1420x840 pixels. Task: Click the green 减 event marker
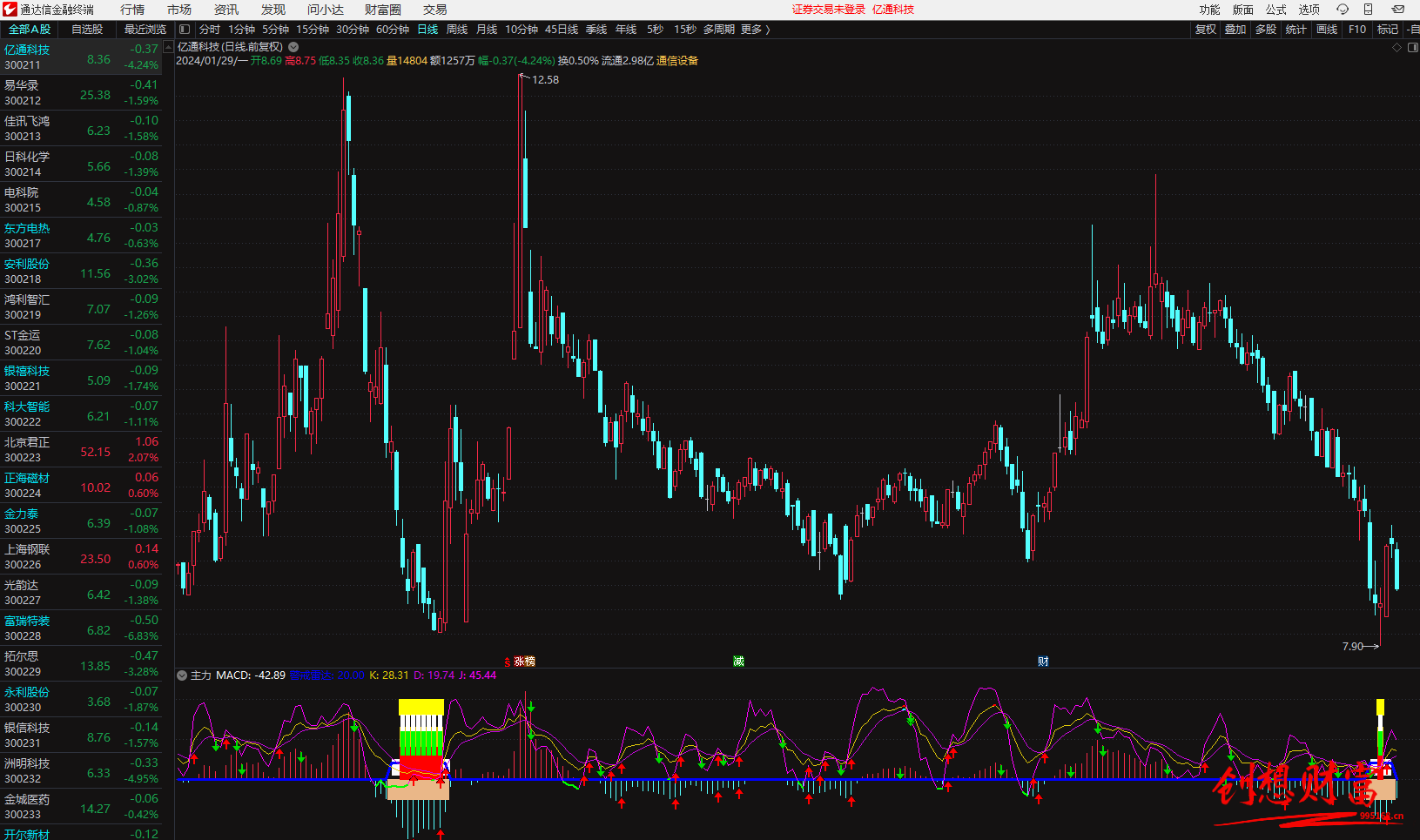click(x=738, y=662)
